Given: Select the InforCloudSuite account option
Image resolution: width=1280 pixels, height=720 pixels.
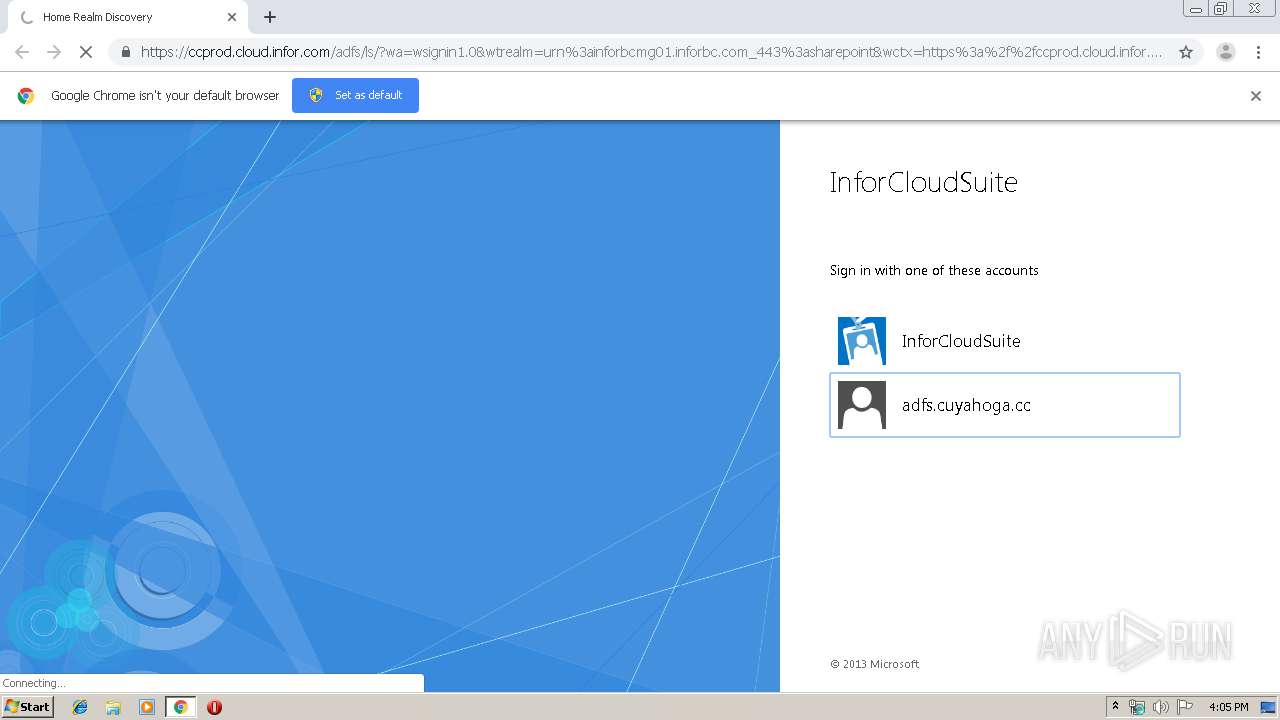Looking at the screenshot, I should click(x=1005, y=341).
